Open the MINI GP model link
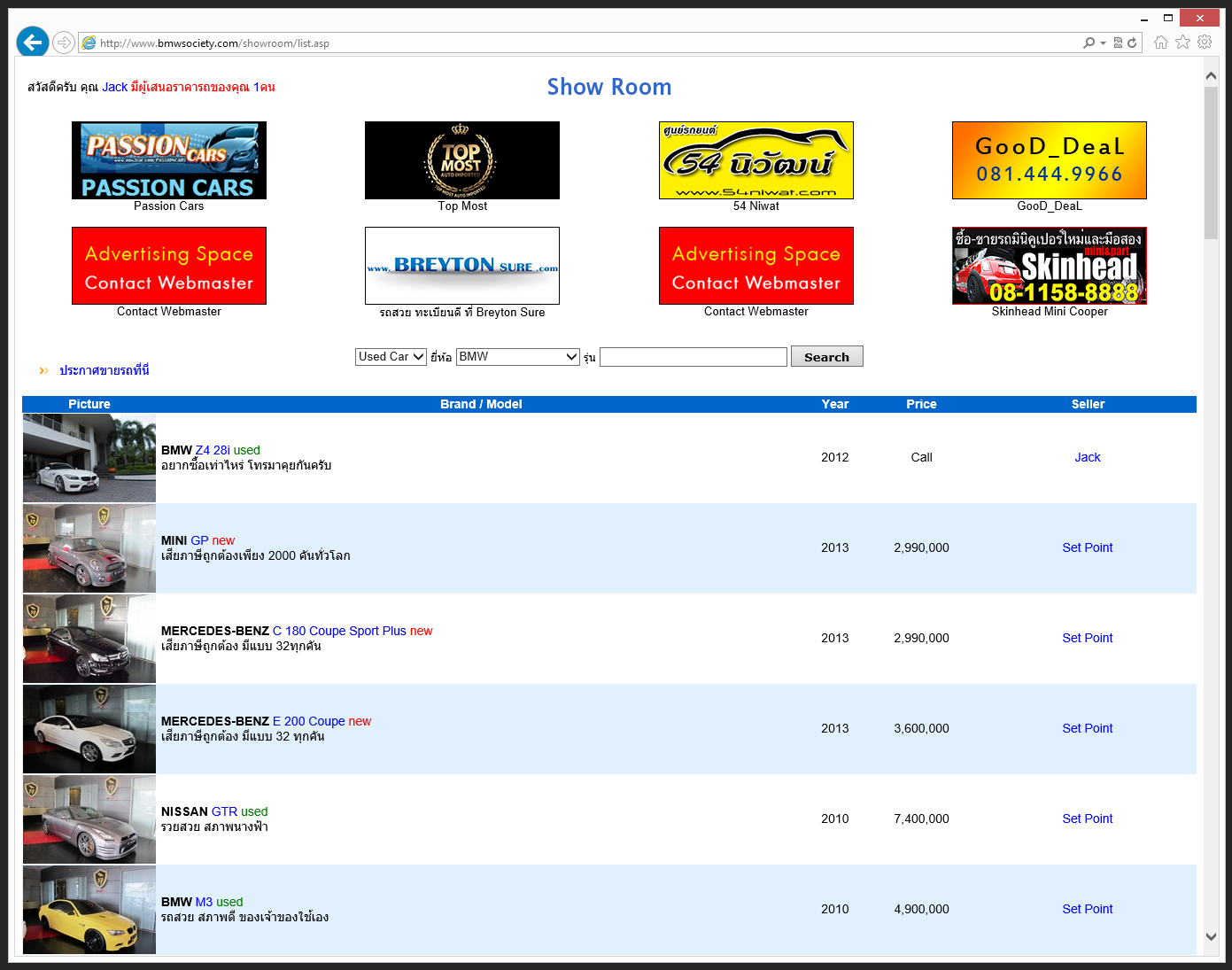1232x970 pixels. tap(199, 540)
